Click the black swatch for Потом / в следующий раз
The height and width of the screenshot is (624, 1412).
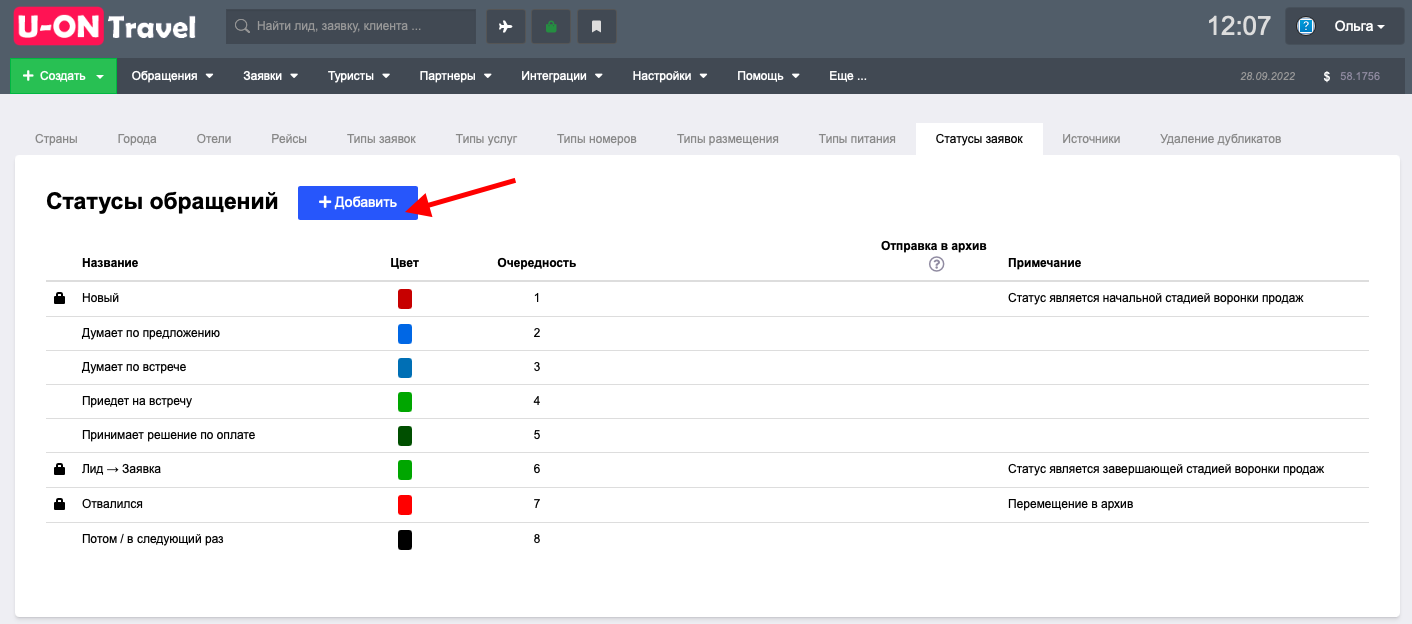pyautogui.click(x=405, y=539)
